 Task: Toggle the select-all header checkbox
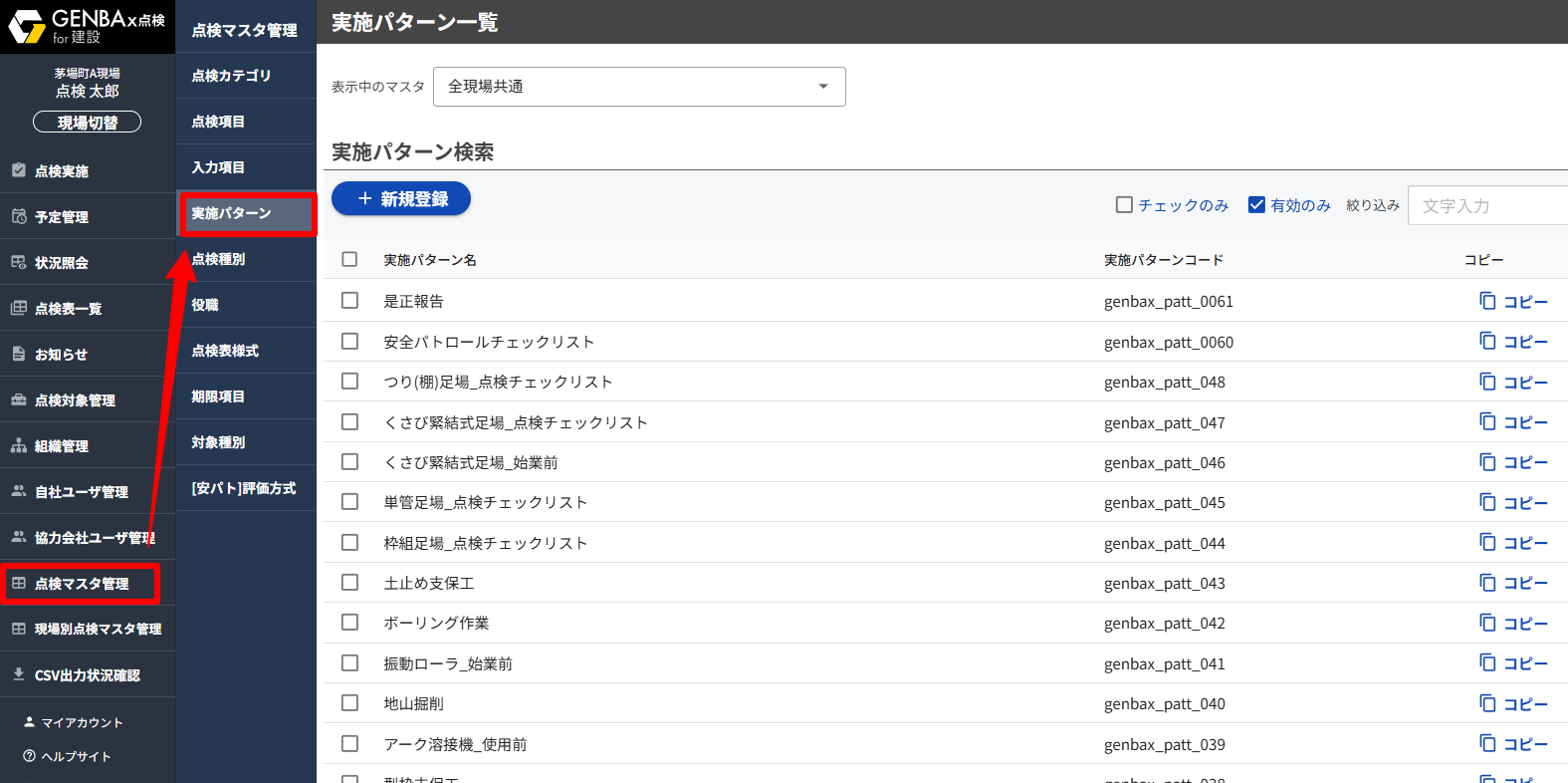click(349, 259)
